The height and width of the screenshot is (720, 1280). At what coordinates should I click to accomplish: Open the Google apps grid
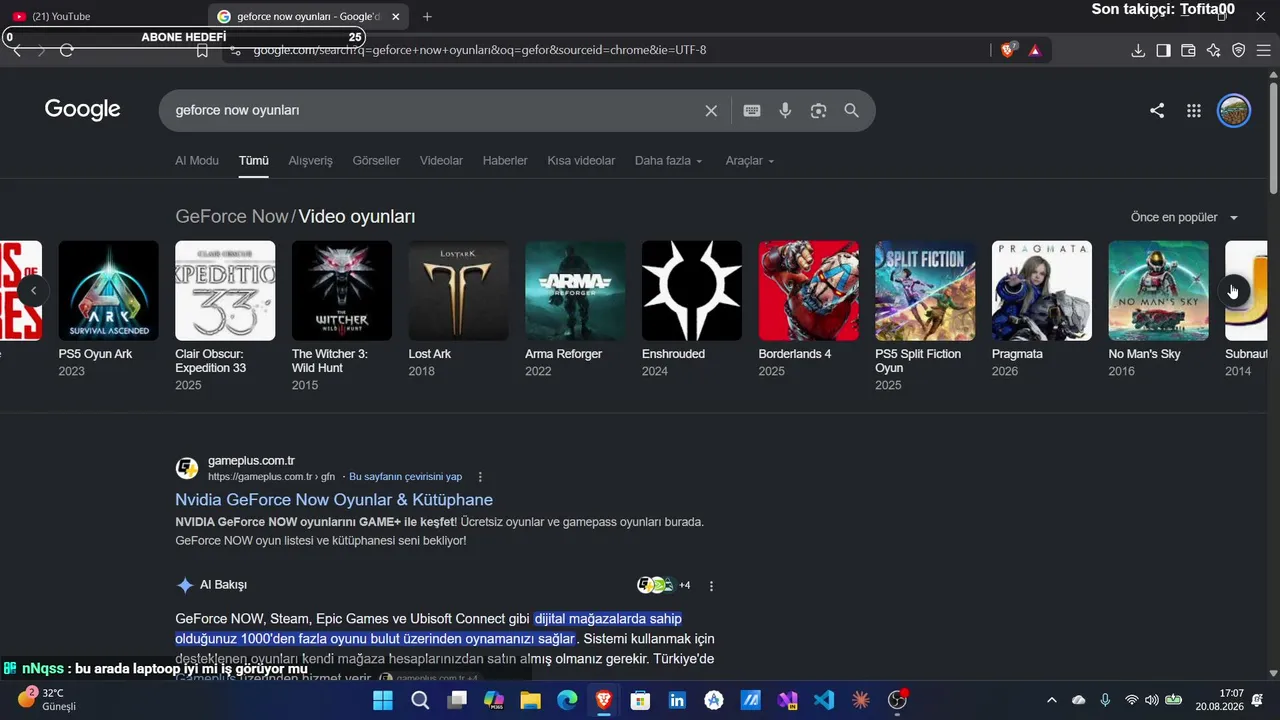point(1193,111)
